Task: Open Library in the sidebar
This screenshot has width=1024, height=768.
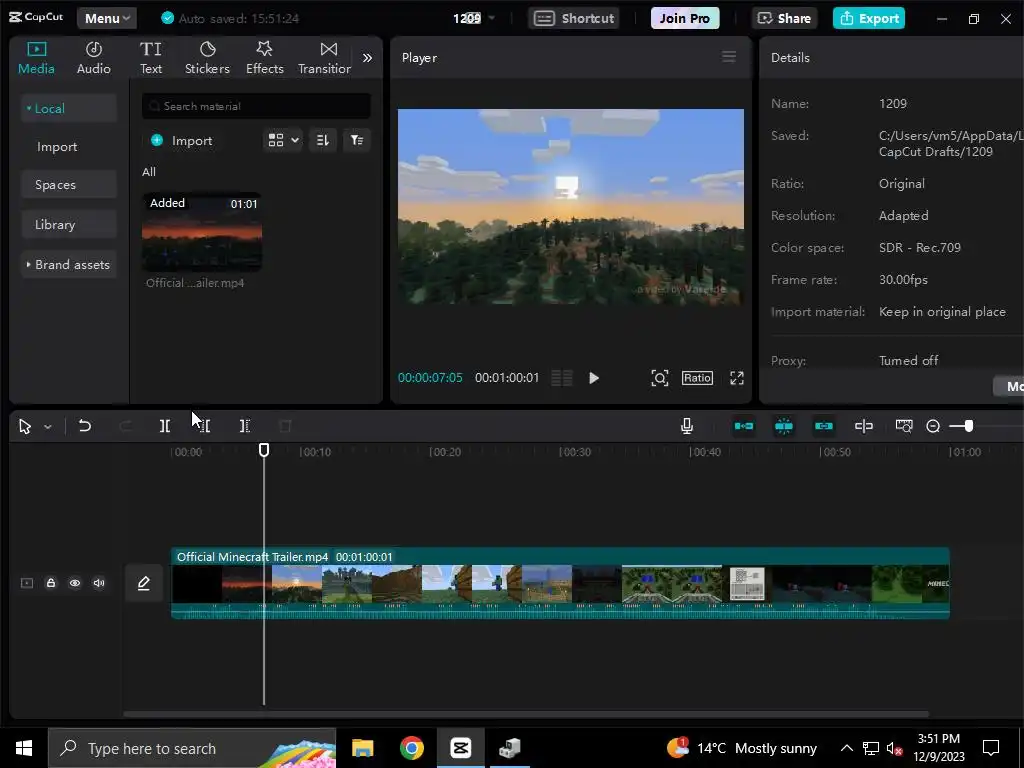Action: pos(69,225)
